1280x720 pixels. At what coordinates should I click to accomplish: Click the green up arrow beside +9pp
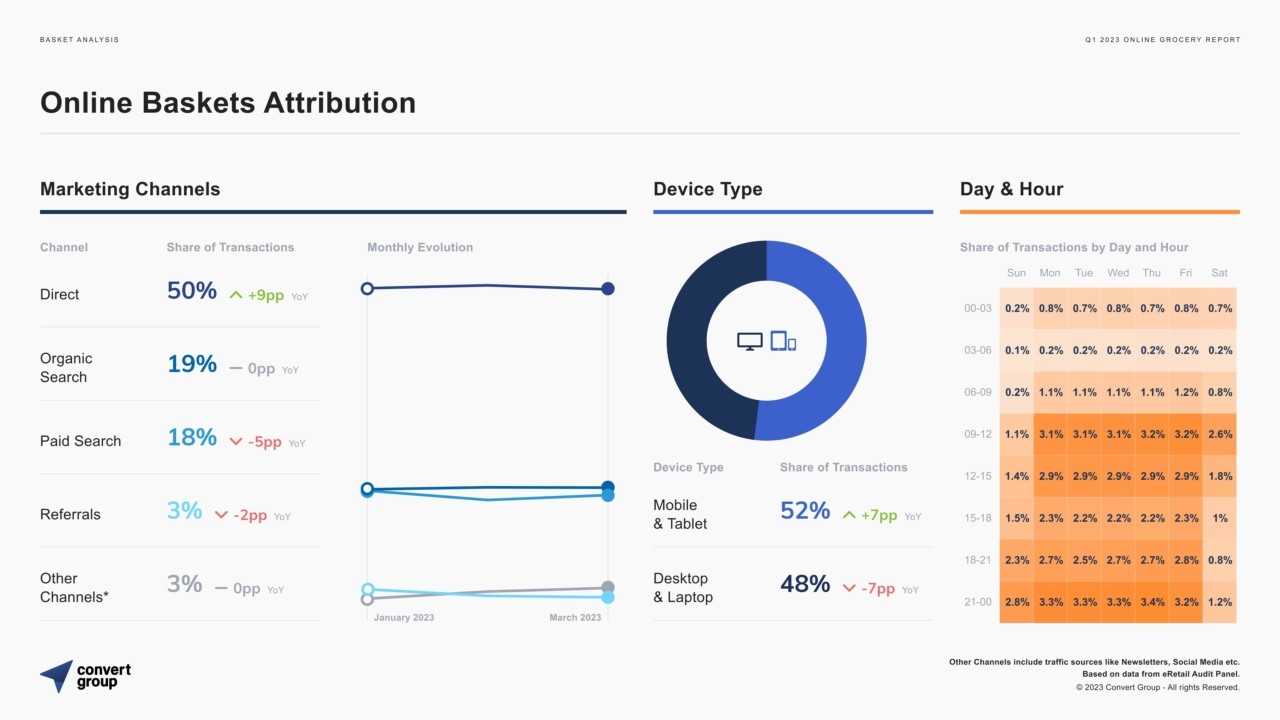point(236,295)
